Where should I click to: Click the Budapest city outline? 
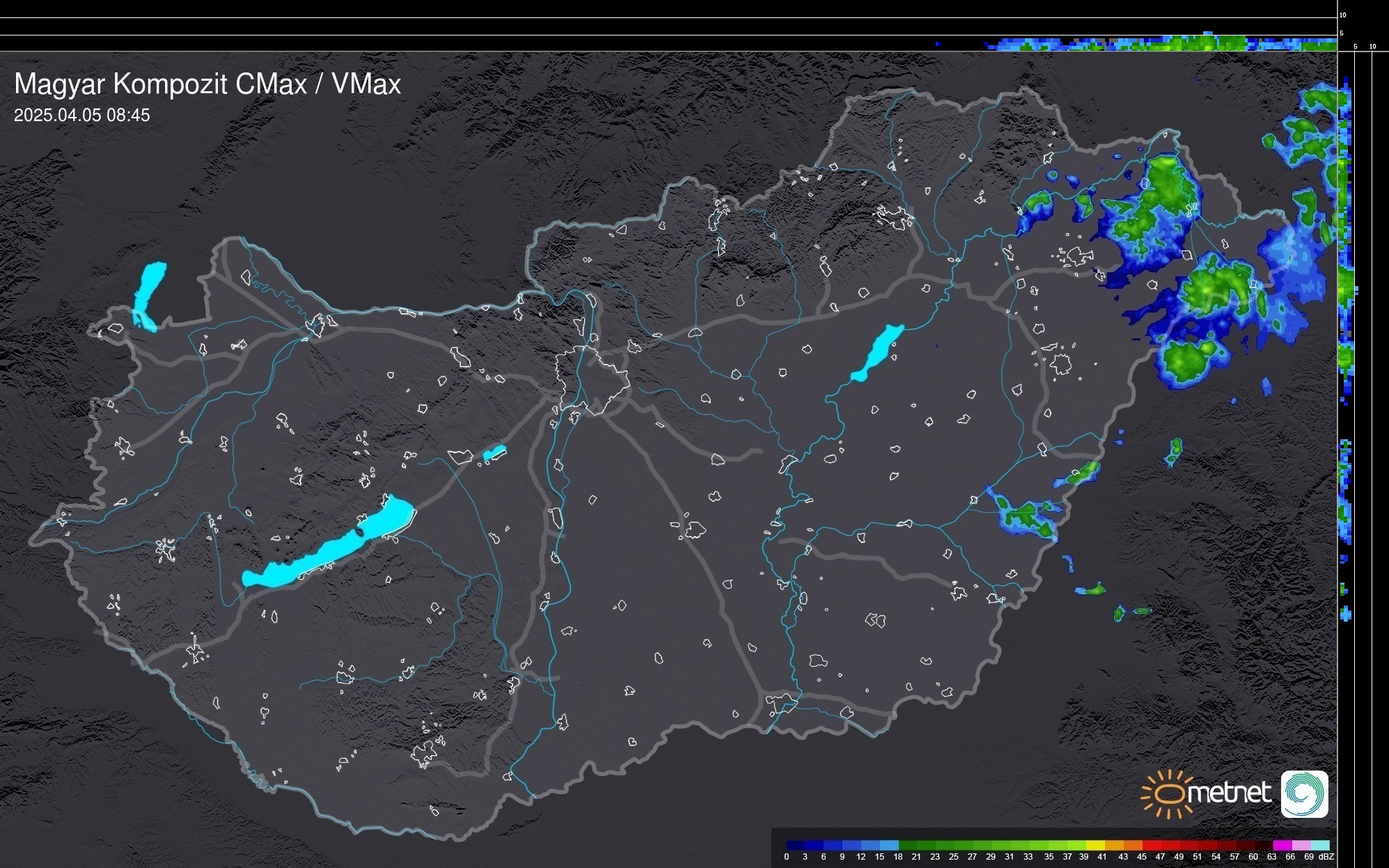pos(592,379)
